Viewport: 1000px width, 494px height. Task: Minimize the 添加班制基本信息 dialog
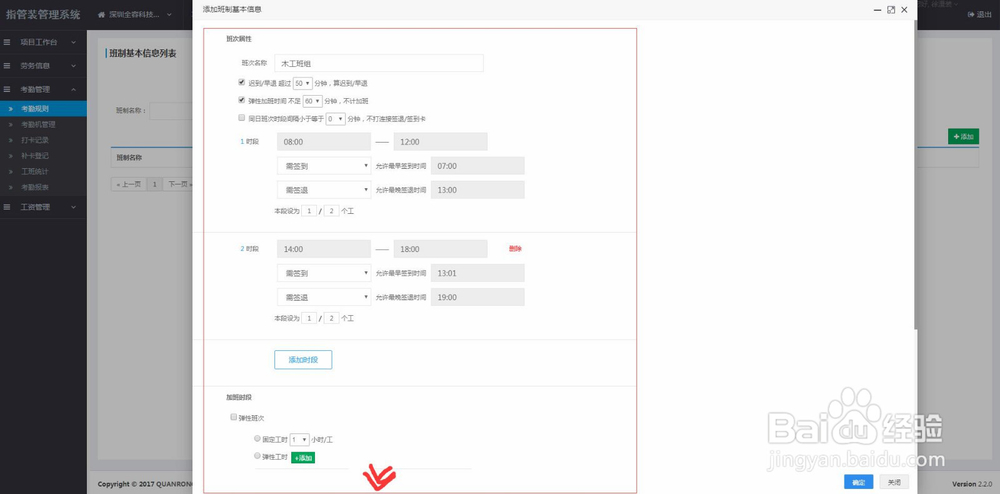click(x=878, y=10)
